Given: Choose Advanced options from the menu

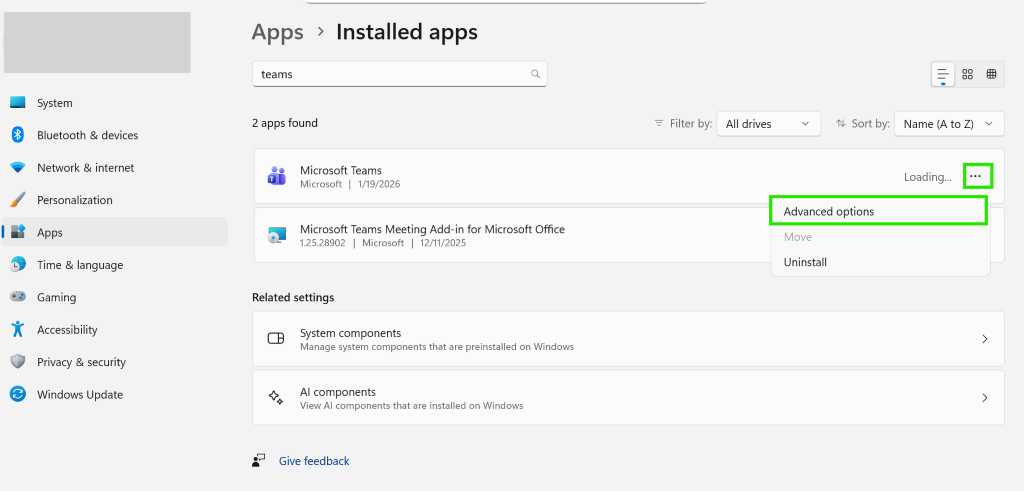Looking at the screenshot, I should [878, 212].
